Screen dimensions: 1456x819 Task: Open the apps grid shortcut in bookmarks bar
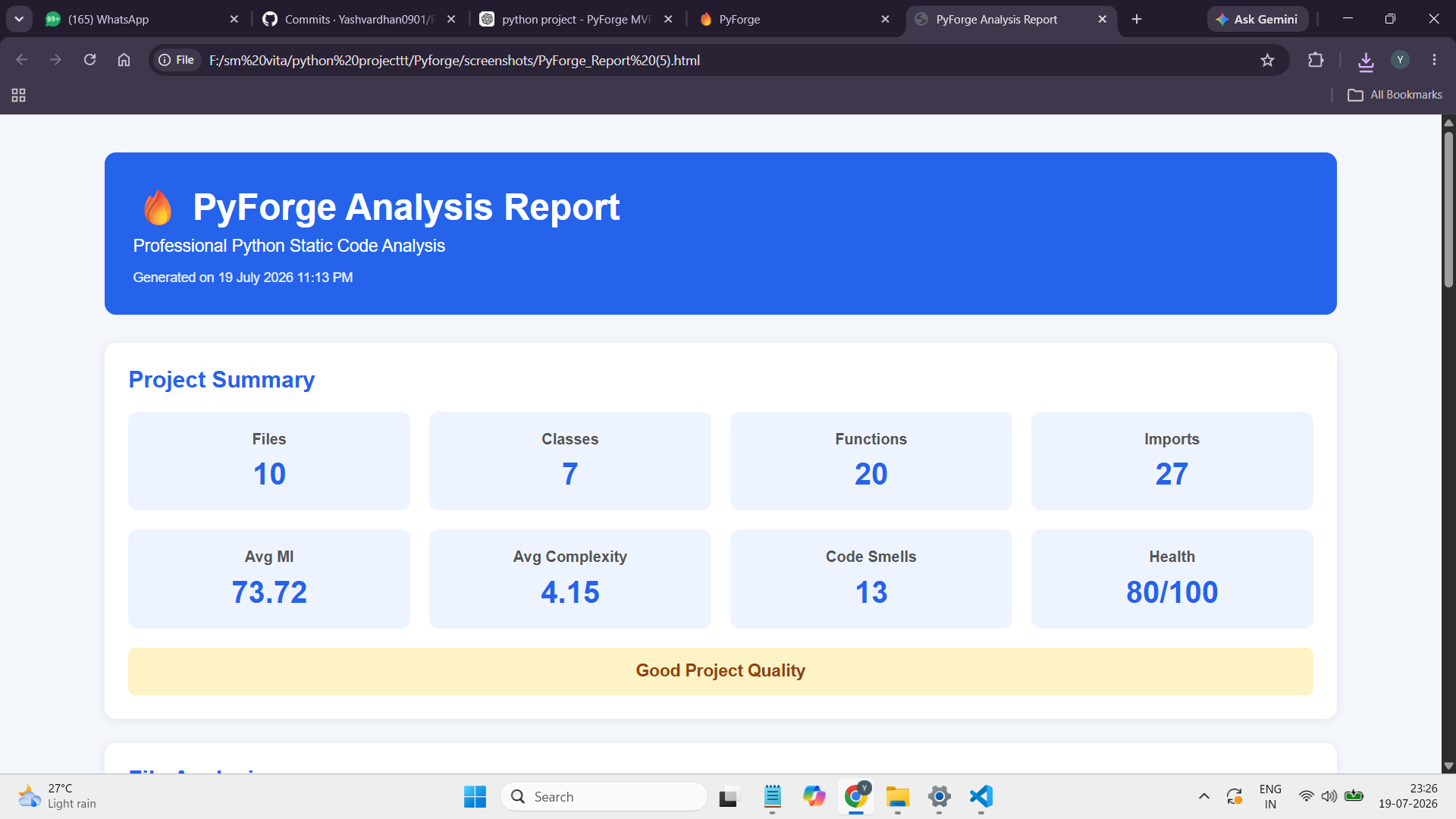(19, 95)
